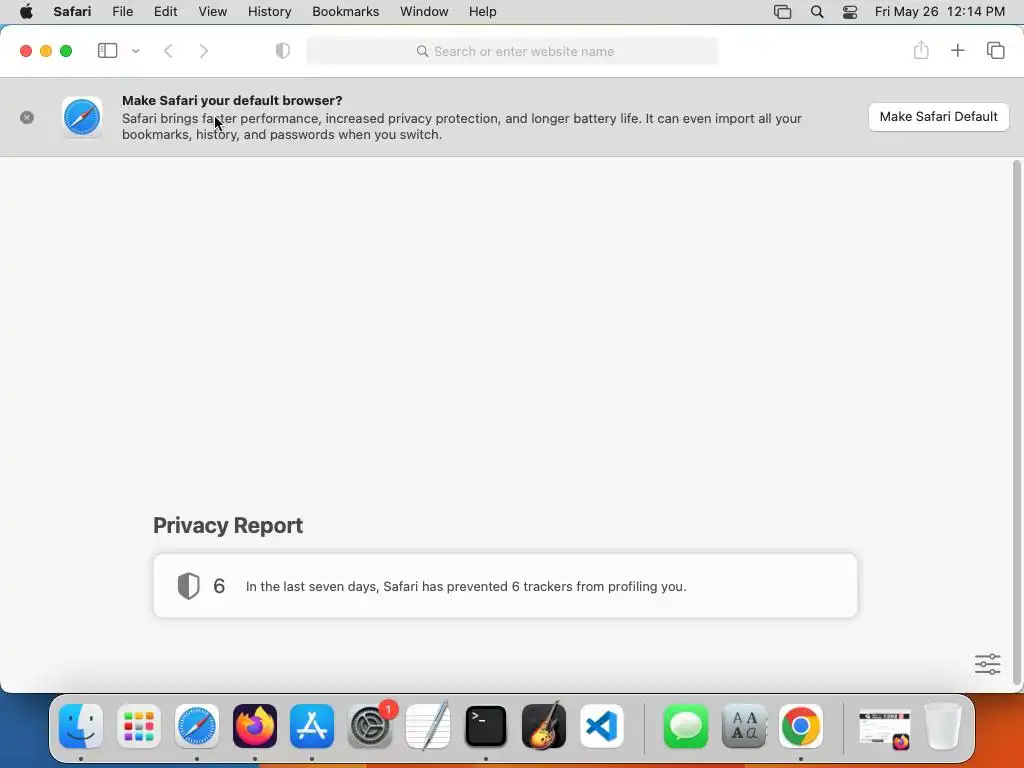
Task: Open Visual Studio Code from the Dock
Action: tap(601, 726)
